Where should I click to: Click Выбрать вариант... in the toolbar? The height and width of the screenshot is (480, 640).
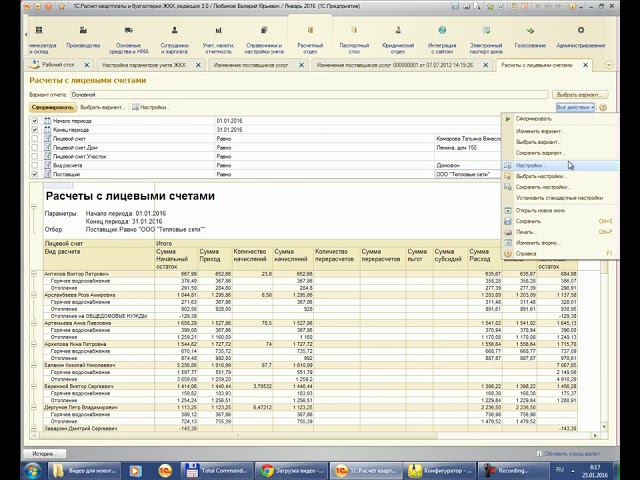(x=102, y=107)
